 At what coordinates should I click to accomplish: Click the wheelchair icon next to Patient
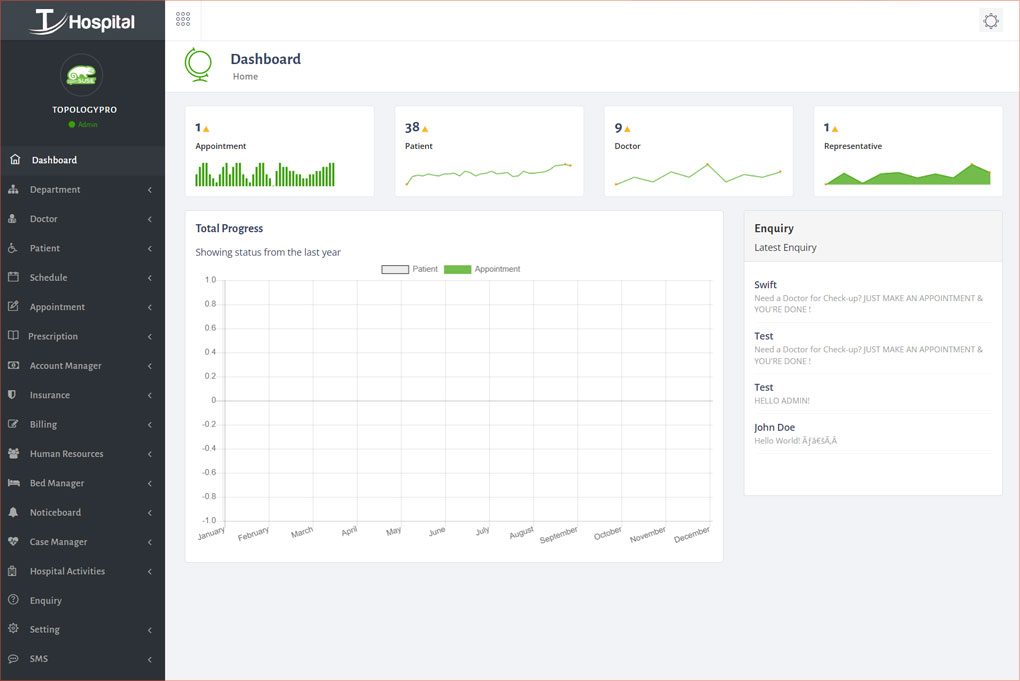tap(13, 248)
